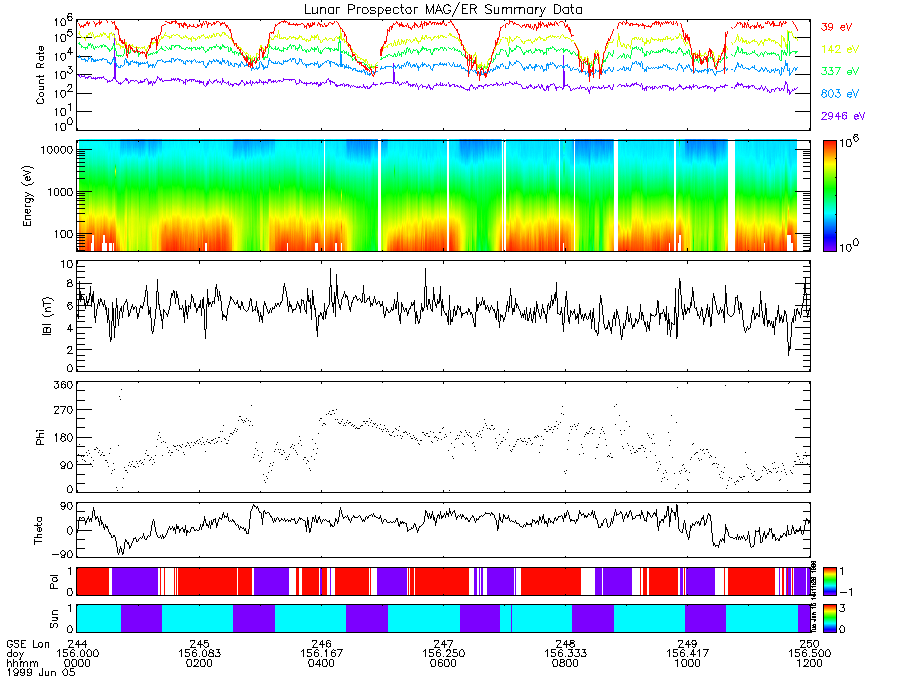This screenshot has width=900, height=700.
Task: Click time label '0000'
Action: pos(77,663)
